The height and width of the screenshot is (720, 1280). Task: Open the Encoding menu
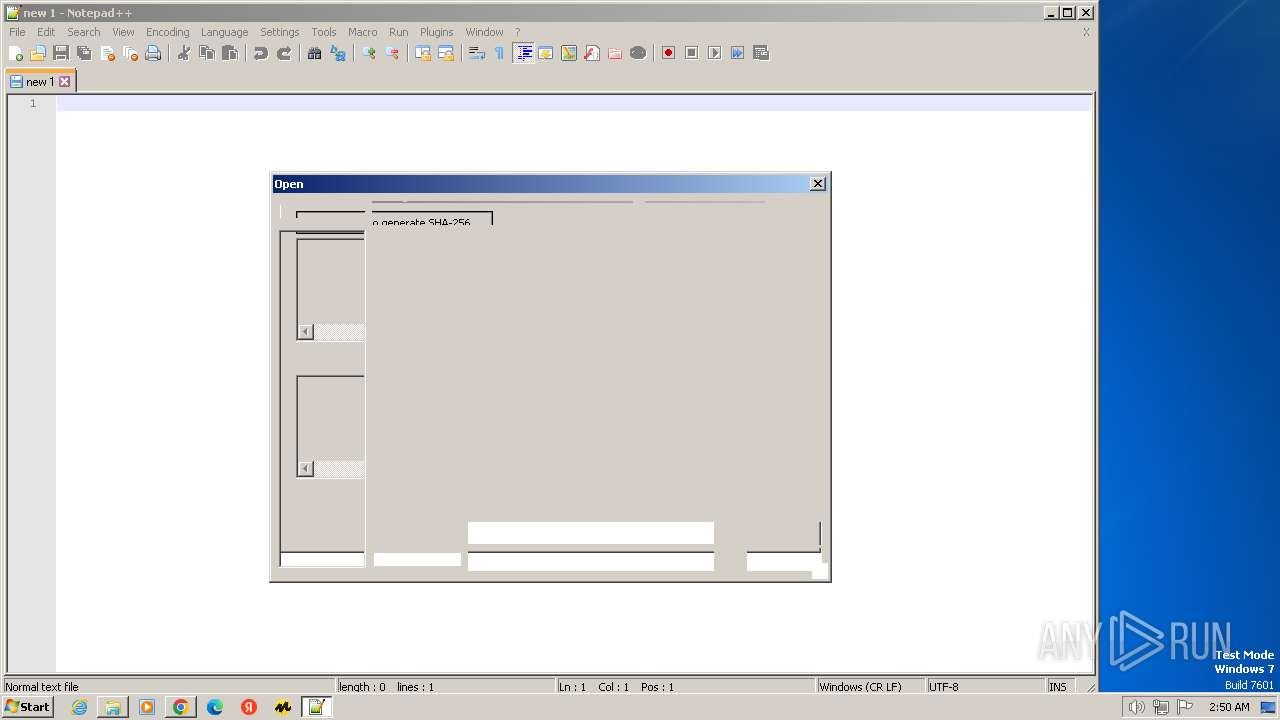167,32
